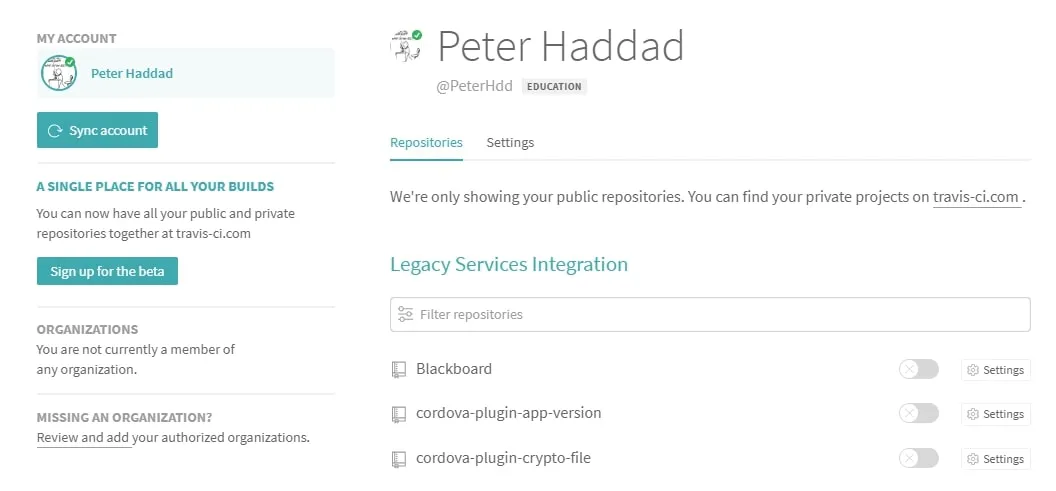Select the Repositories tab
The height and width of the screenshot is (491, 1056).
426,143
